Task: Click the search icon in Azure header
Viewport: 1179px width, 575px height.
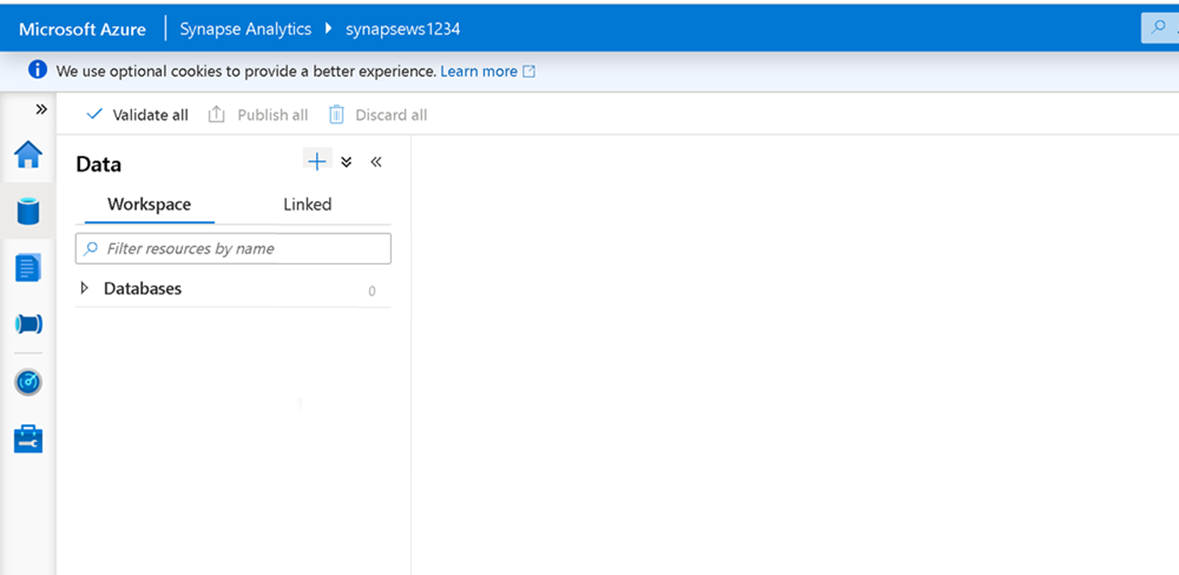Action: 1158,28
